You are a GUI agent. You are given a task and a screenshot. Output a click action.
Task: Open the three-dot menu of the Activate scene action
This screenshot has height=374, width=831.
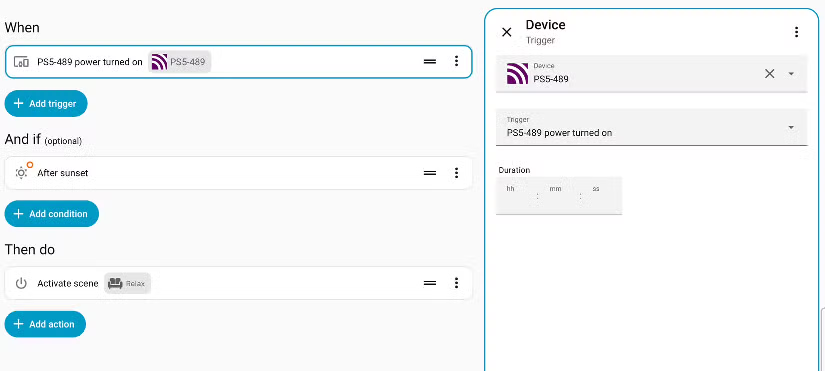coord(456,283)
